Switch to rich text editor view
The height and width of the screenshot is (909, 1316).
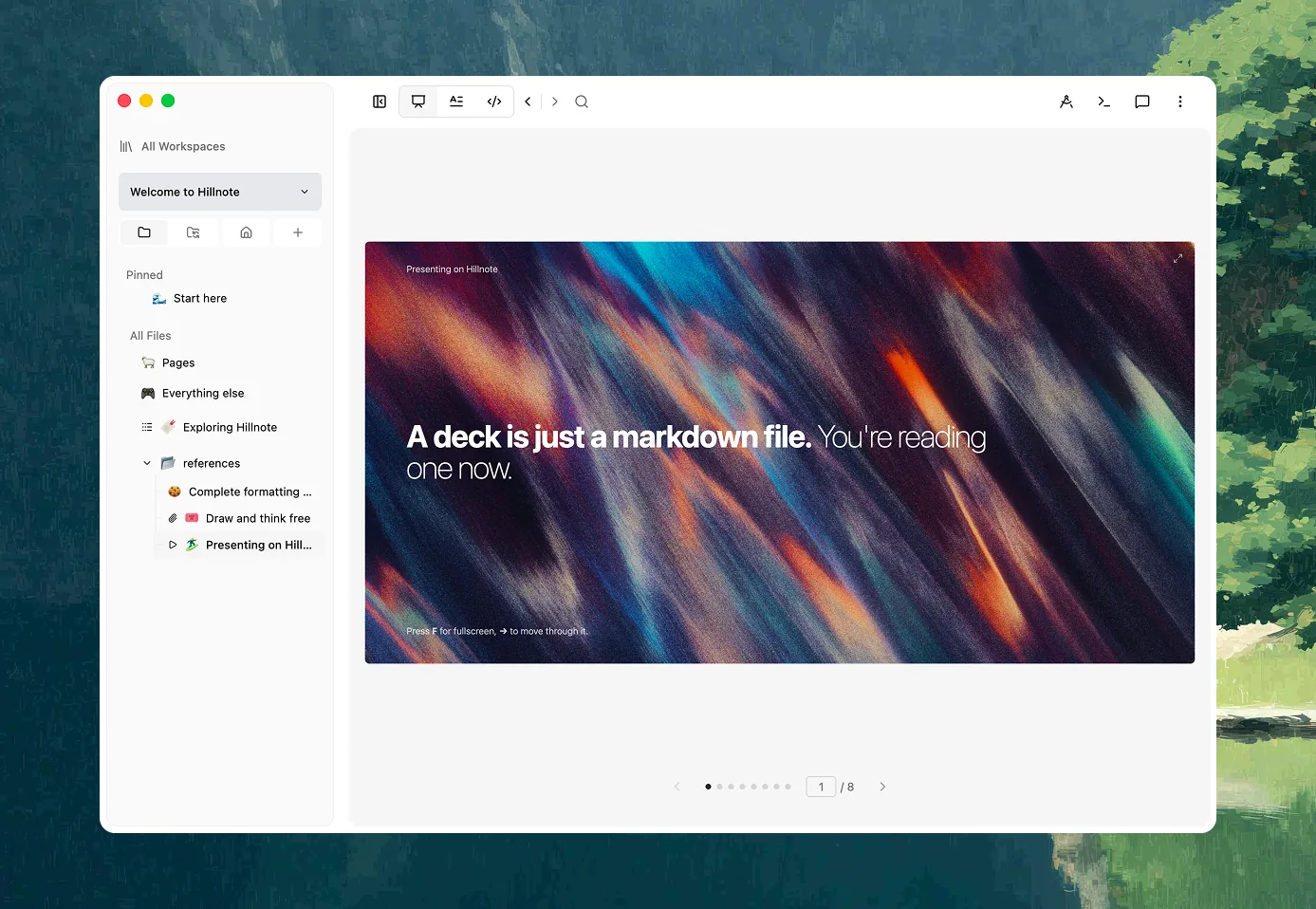click(456, 102)
